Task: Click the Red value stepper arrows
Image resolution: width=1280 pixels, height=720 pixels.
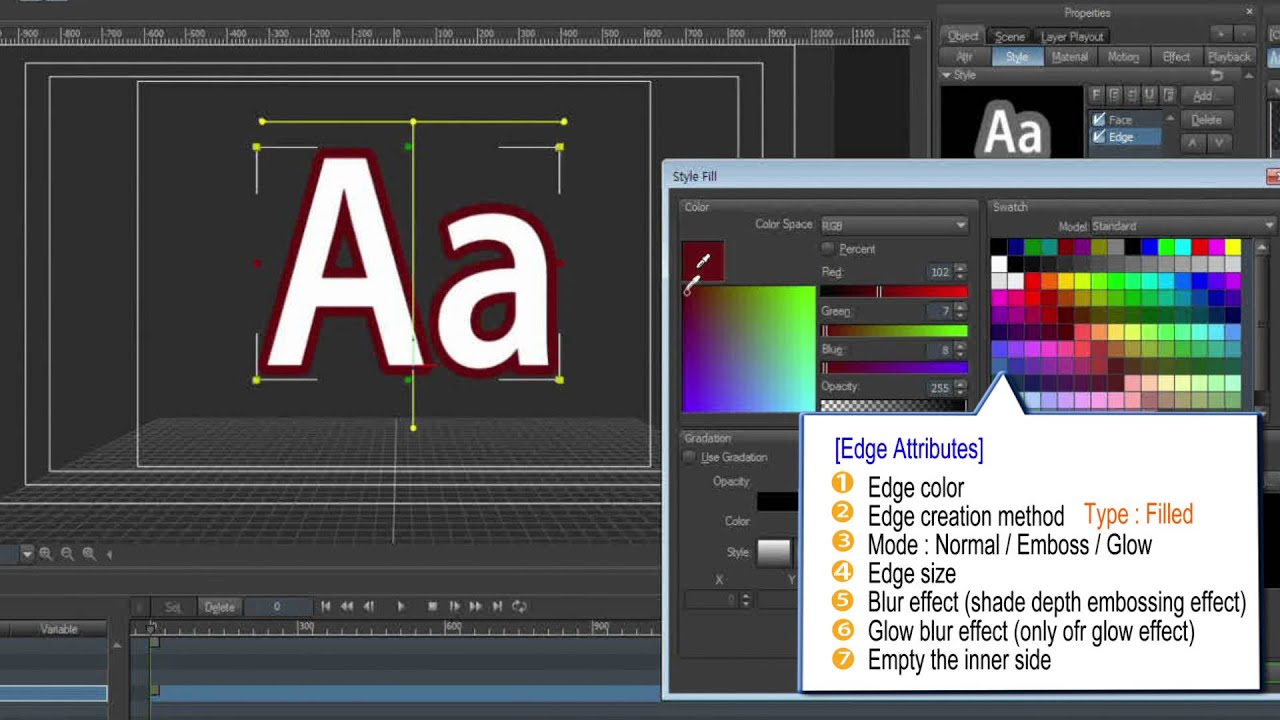Action: pos(960,271)
